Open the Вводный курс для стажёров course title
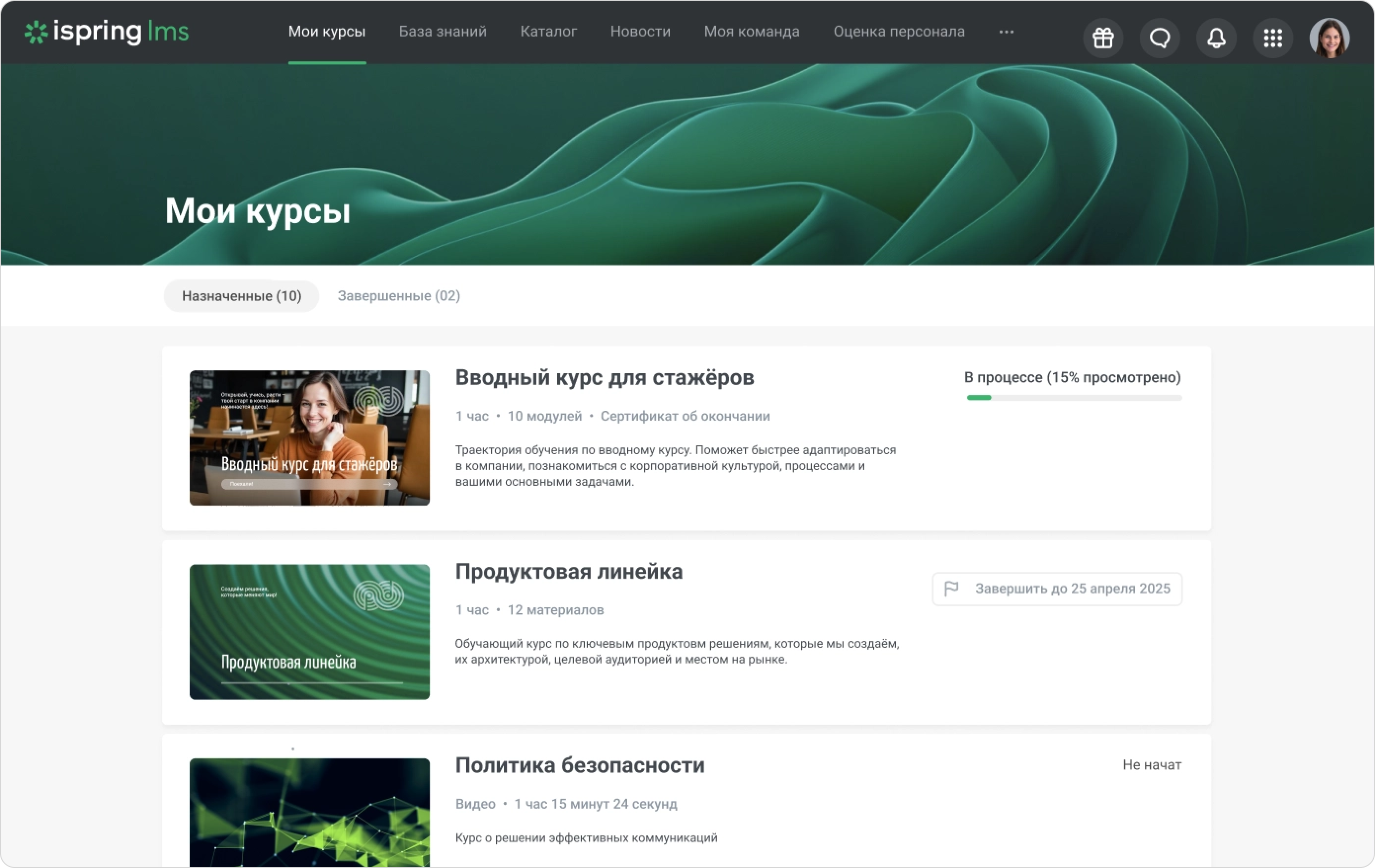1375x868 pixels. point(604,378)
